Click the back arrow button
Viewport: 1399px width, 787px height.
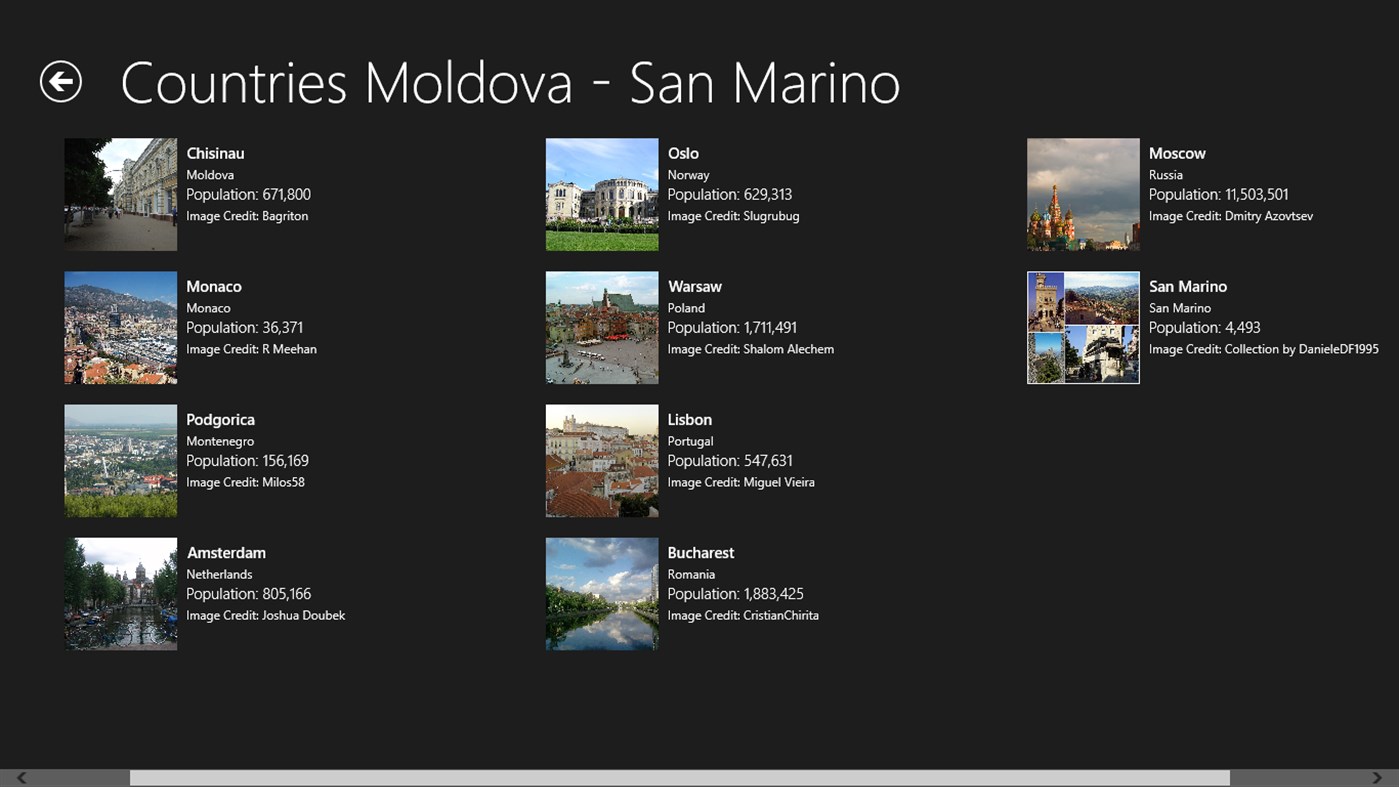tap(60, 80)
